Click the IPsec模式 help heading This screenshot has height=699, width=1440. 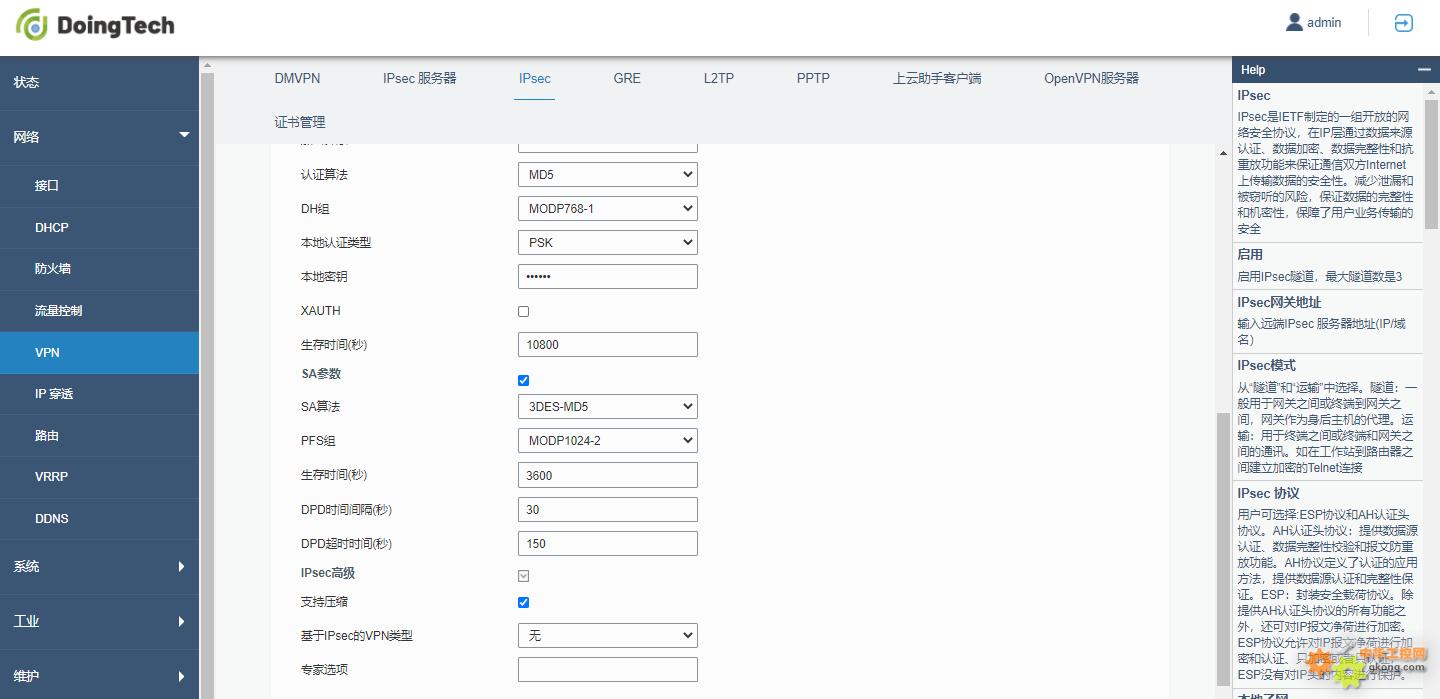click(1266, 365)
